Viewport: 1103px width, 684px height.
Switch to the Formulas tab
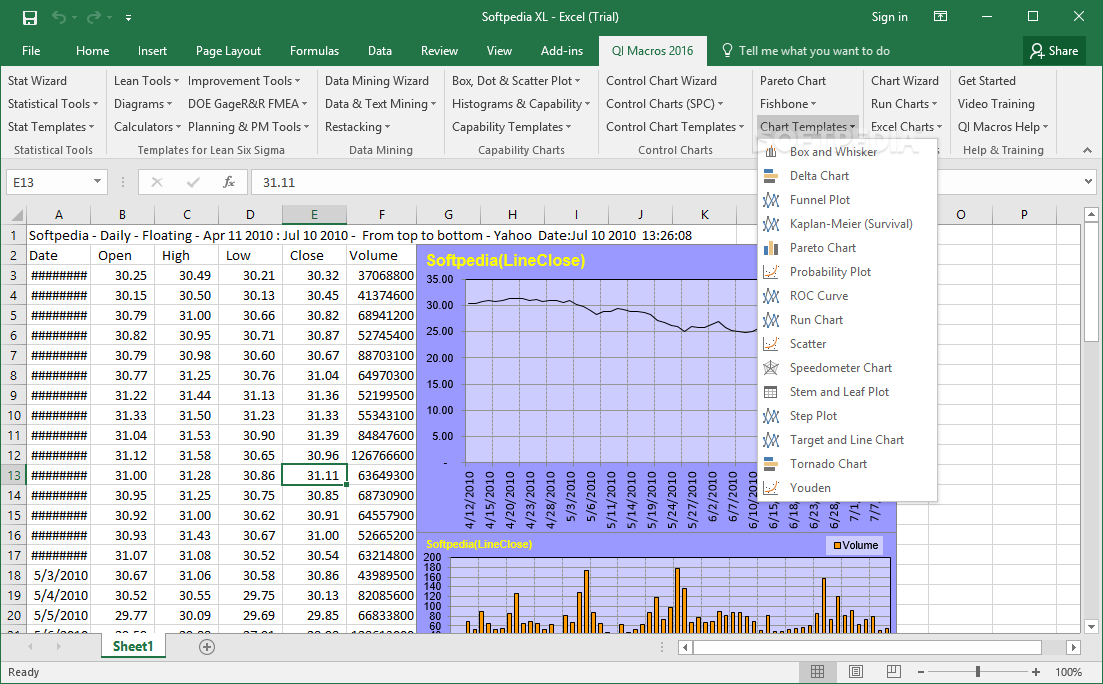[314, 51]
